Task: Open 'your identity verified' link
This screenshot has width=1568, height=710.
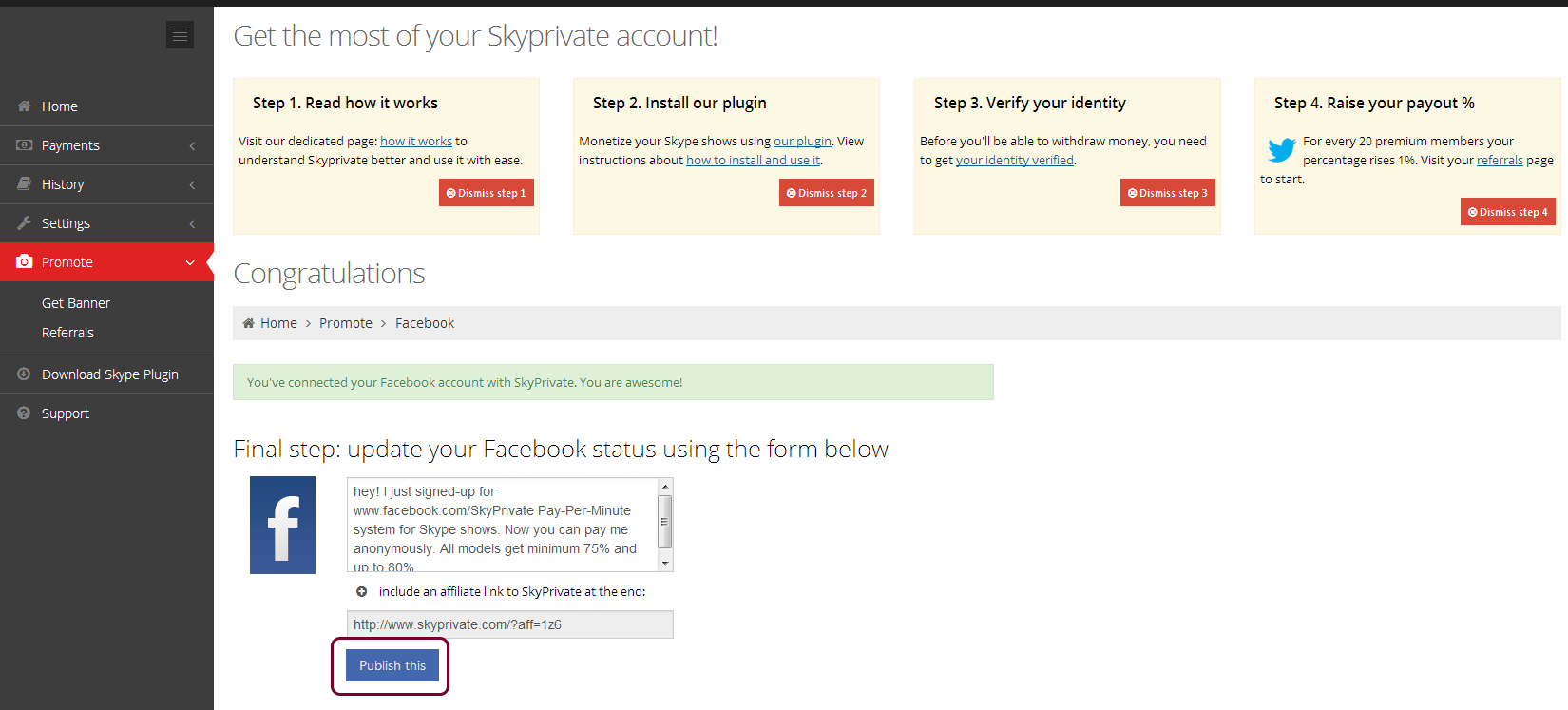Action: [1015, 160]
